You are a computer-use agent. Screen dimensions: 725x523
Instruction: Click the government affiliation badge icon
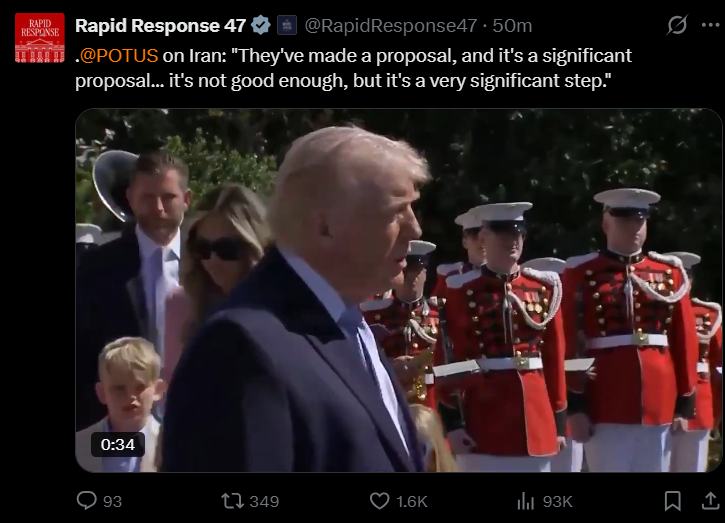pos(287,25)
